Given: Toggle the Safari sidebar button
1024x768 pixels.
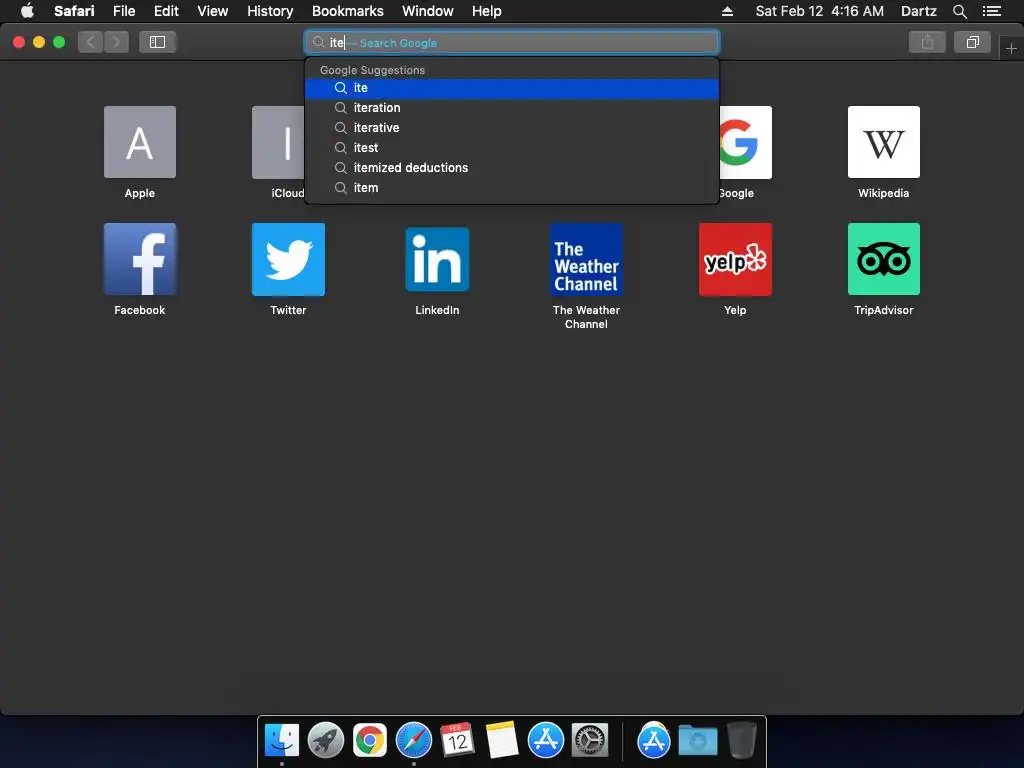Looking at the screenshot, I should tap(157, 42).
